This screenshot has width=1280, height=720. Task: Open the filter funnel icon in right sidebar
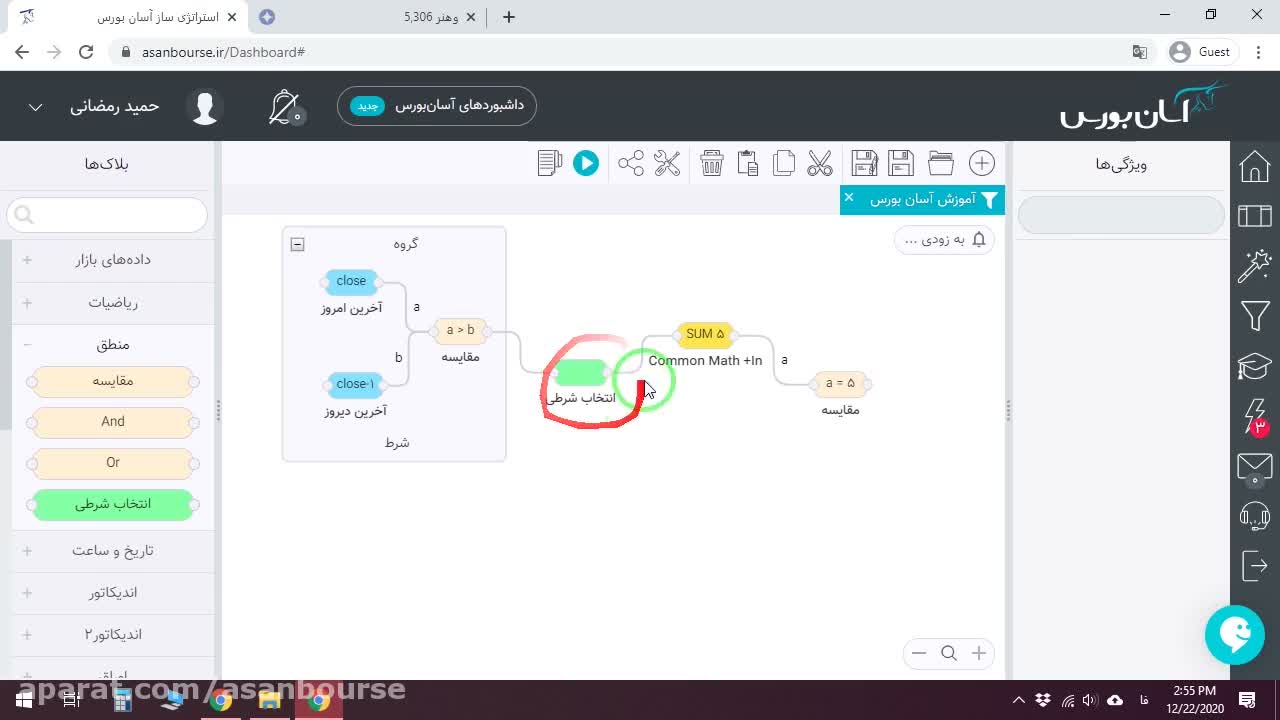pos(1255,316)
